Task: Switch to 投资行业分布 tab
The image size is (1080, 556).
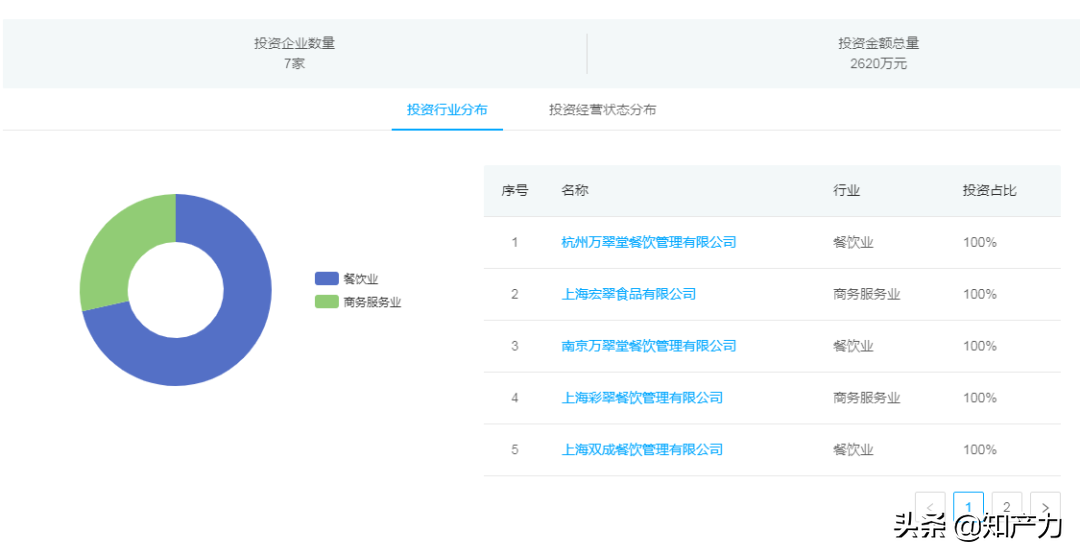Action: (x=447, y=110)
